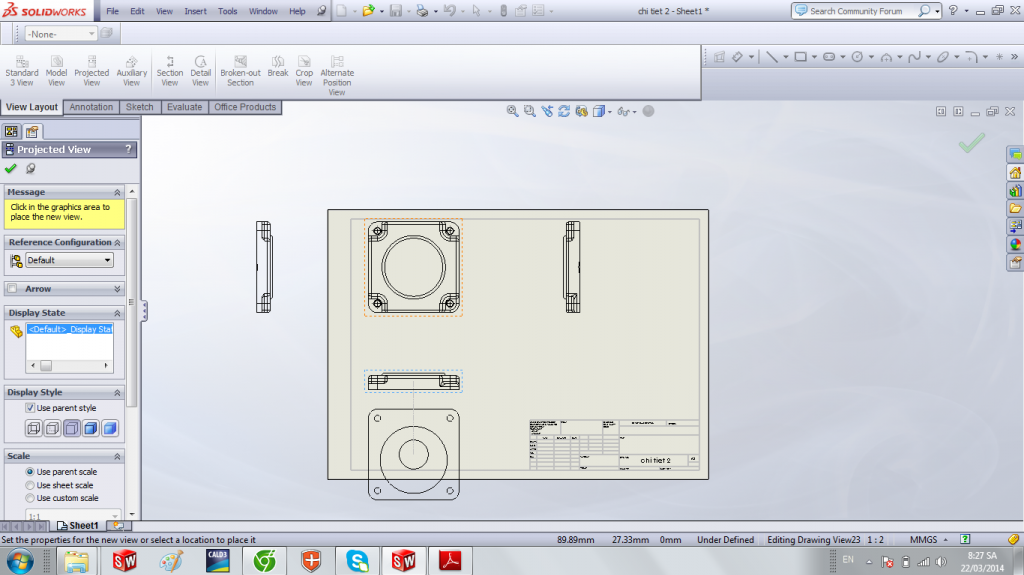Open the -None- layer dropdown
1024x575 pixels.
(x=61, y=34)
